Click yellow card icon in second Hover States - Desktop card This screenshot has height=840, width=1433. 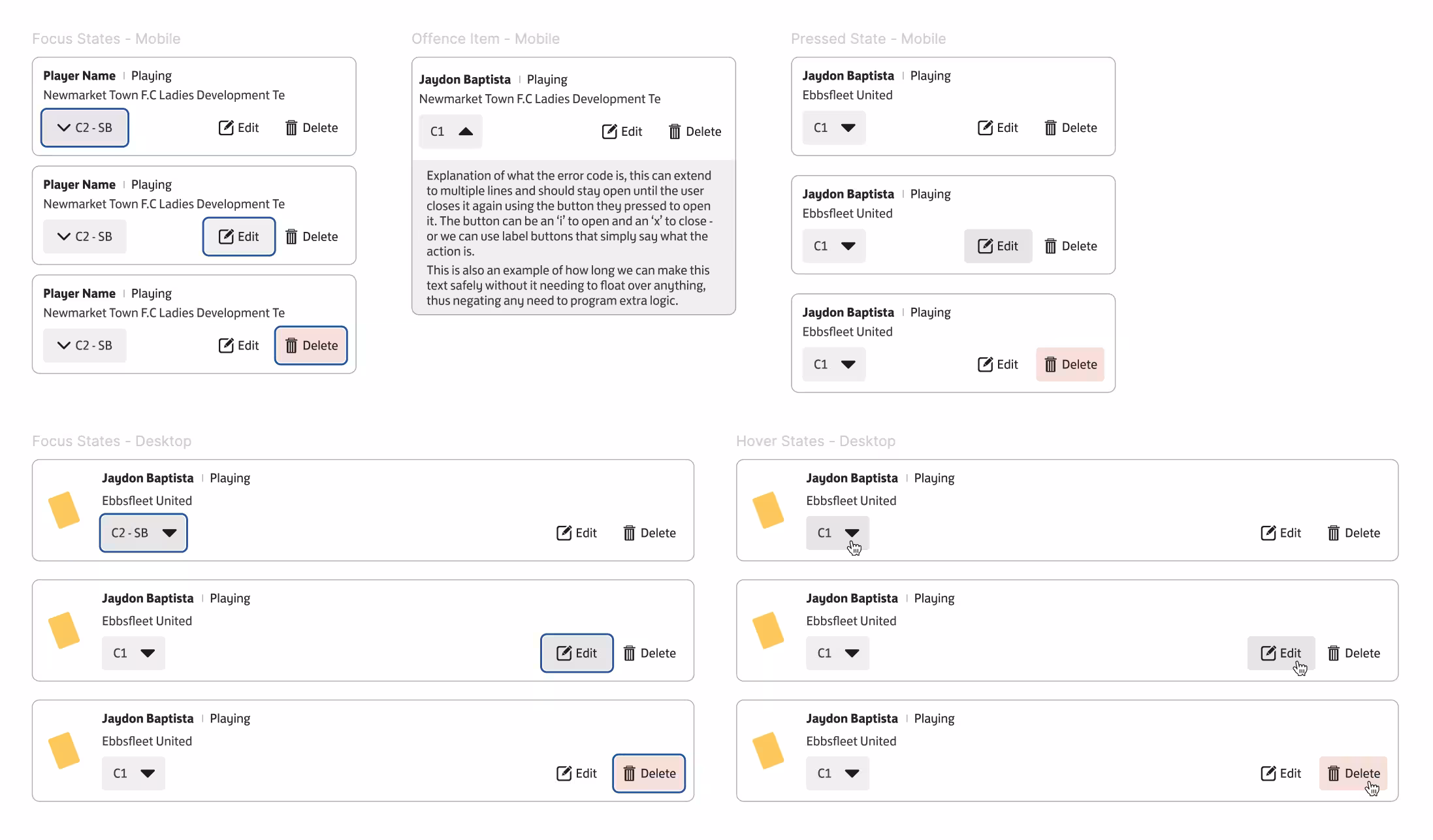tap(768, 630)
